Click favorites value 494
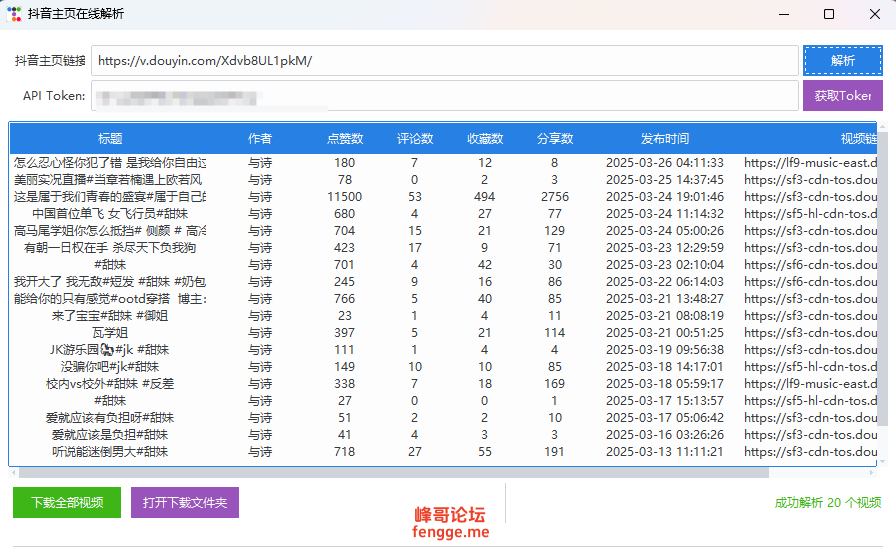This screenshot has height=547, width=896. [485, 197]
